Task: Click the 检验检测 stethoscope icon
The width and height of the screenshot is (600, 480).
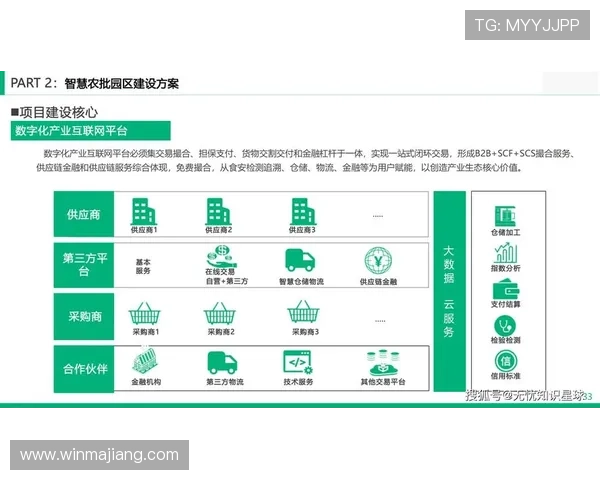Action: point(505,325)
